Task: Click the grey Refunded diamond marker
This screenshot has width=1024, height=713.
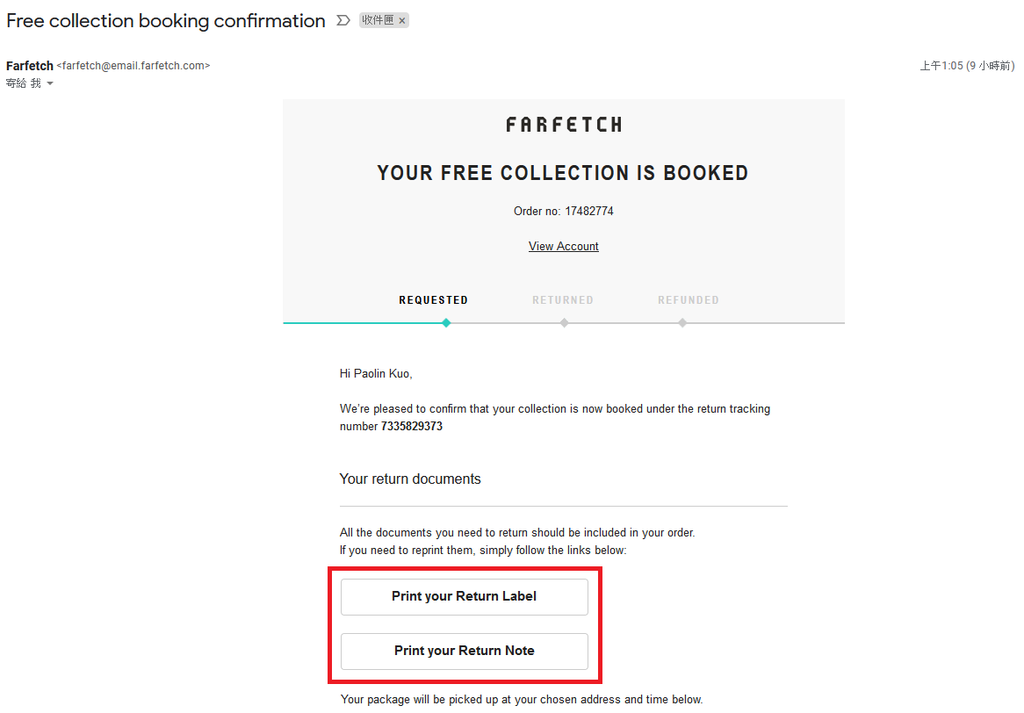Action: click(x=682, y=323)
